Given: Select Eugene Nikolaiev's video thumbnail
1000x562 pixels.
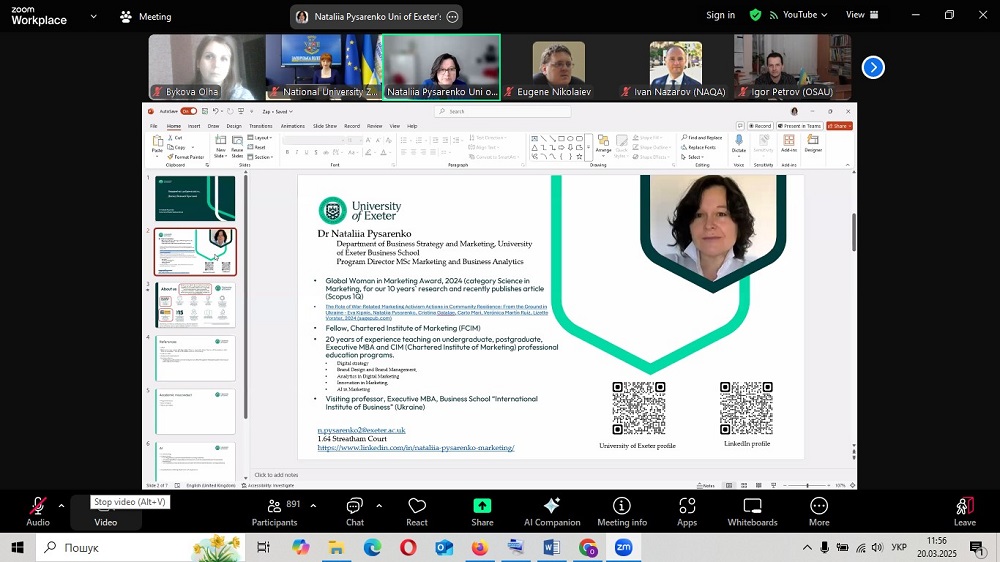Looking at the screenshot, I should click(x=558, y=67).
